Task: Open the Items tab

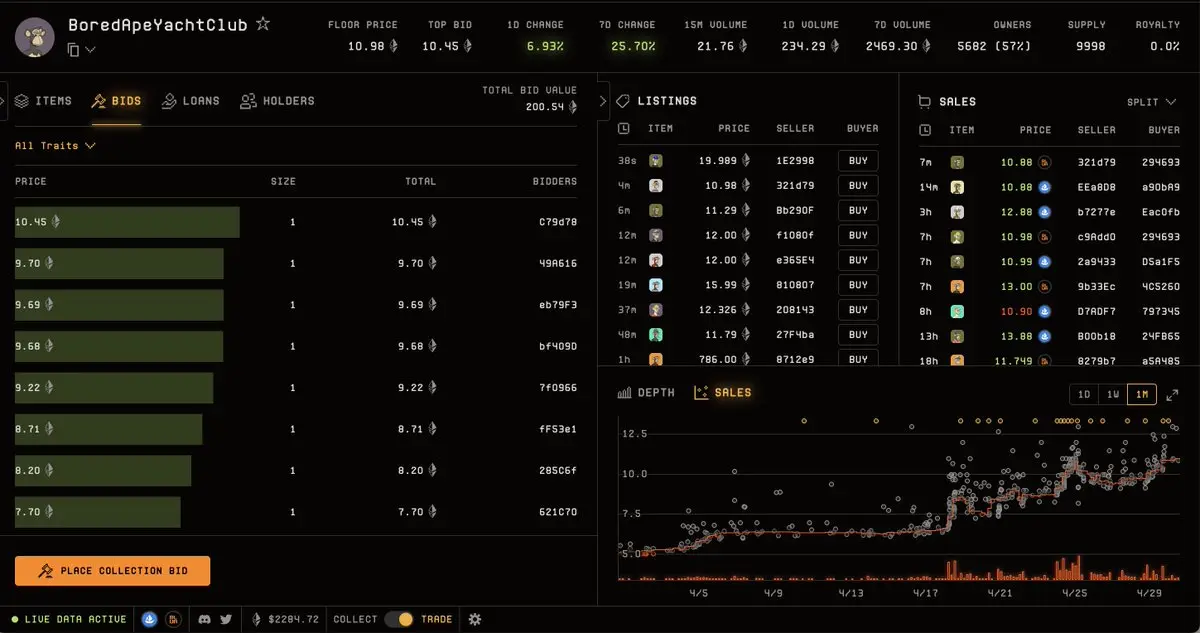Action: coord(44,101)
